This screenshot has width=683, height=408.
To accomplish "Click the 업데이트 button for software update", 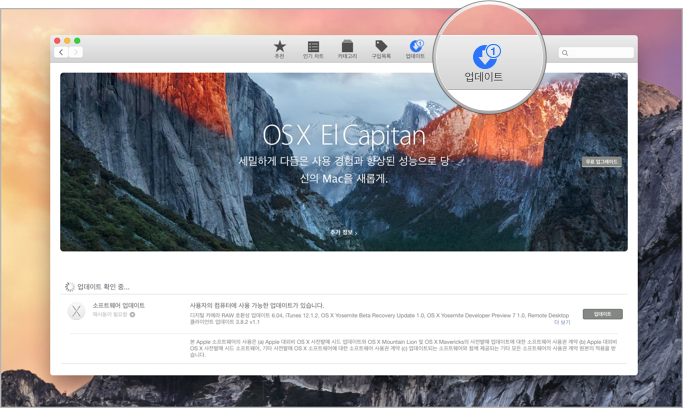I will (x=602, y=314).
